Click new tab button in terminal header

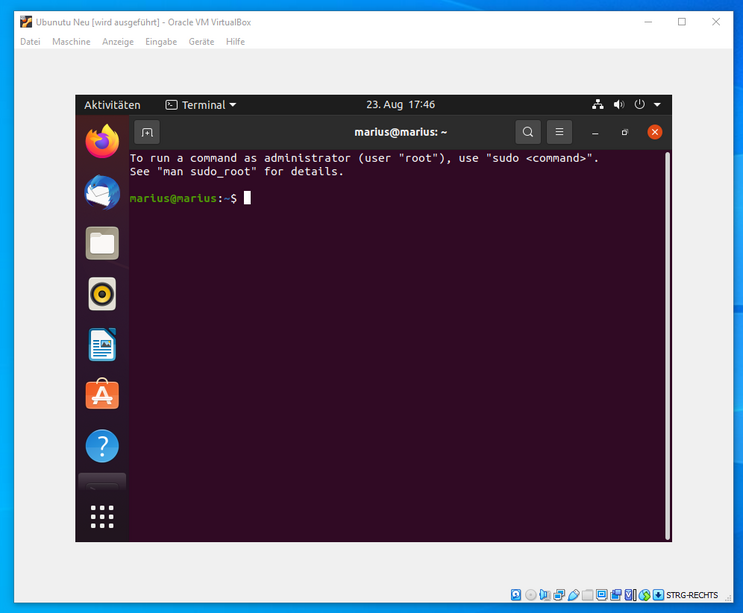147,132
